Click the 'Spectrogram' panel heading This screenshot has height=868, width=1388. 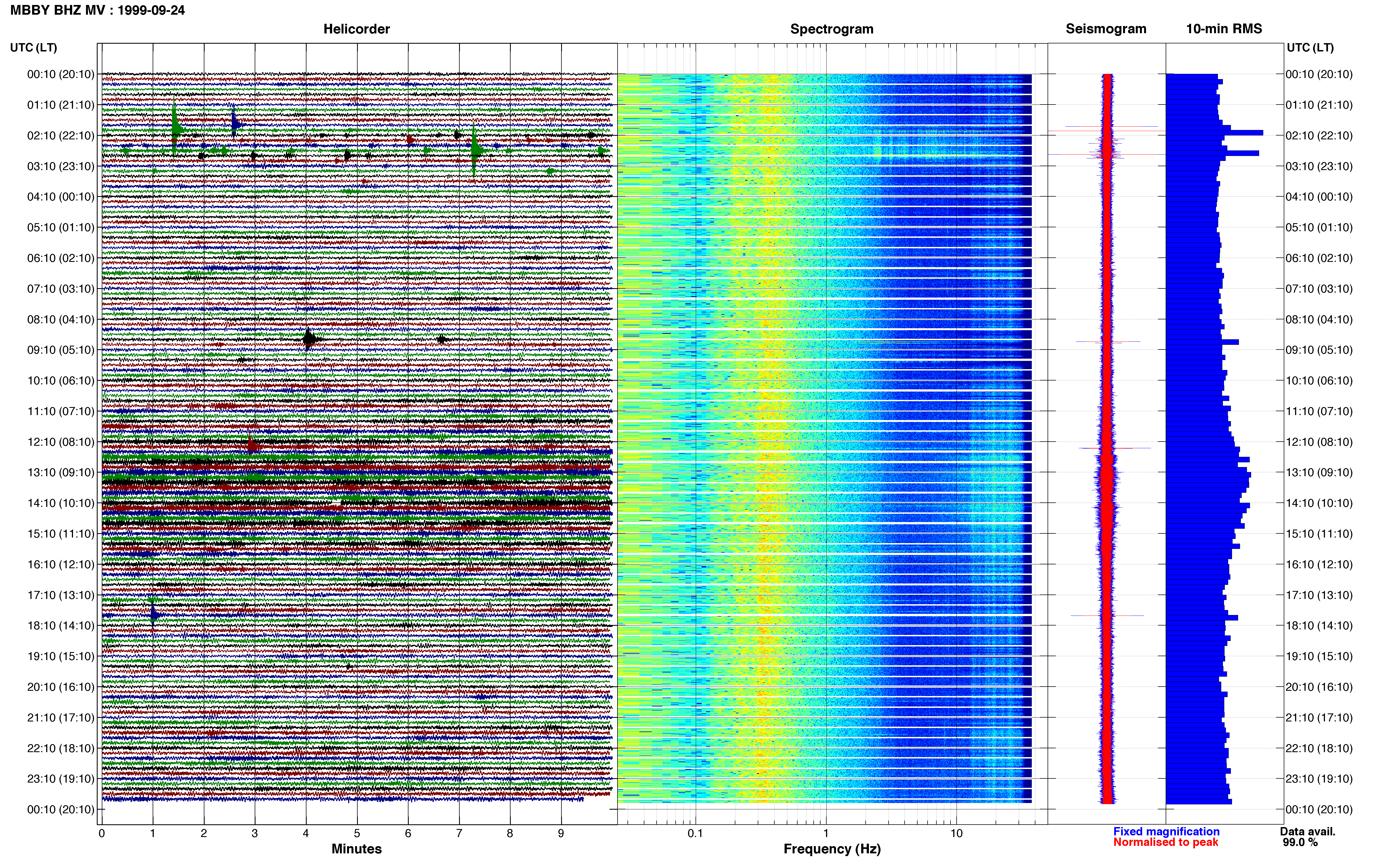tap(832, 29)
